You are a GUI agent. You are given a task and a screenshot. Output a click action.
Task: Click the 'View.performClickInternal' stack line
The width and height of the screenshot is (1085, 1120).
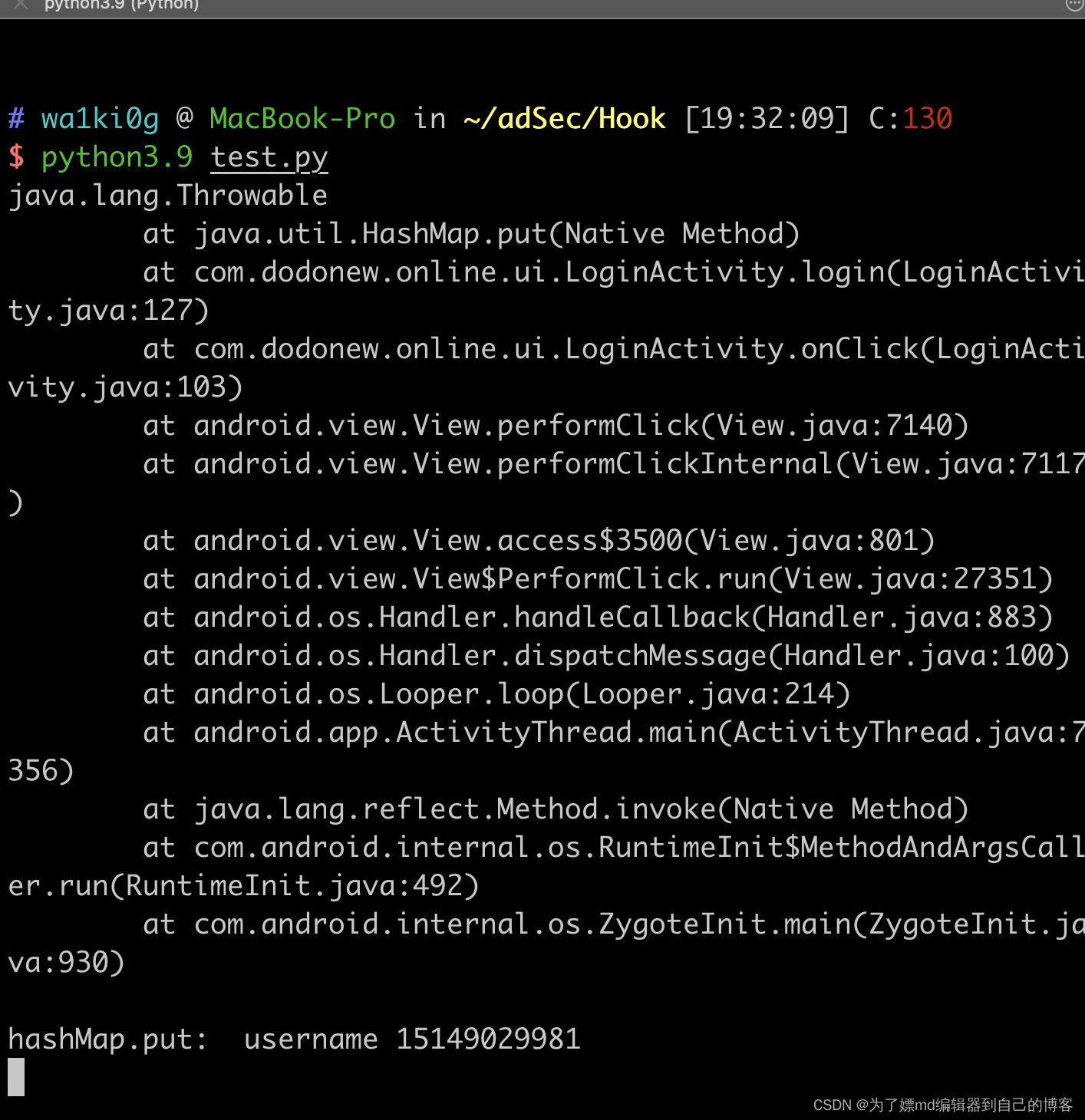(x=614, y=464)
